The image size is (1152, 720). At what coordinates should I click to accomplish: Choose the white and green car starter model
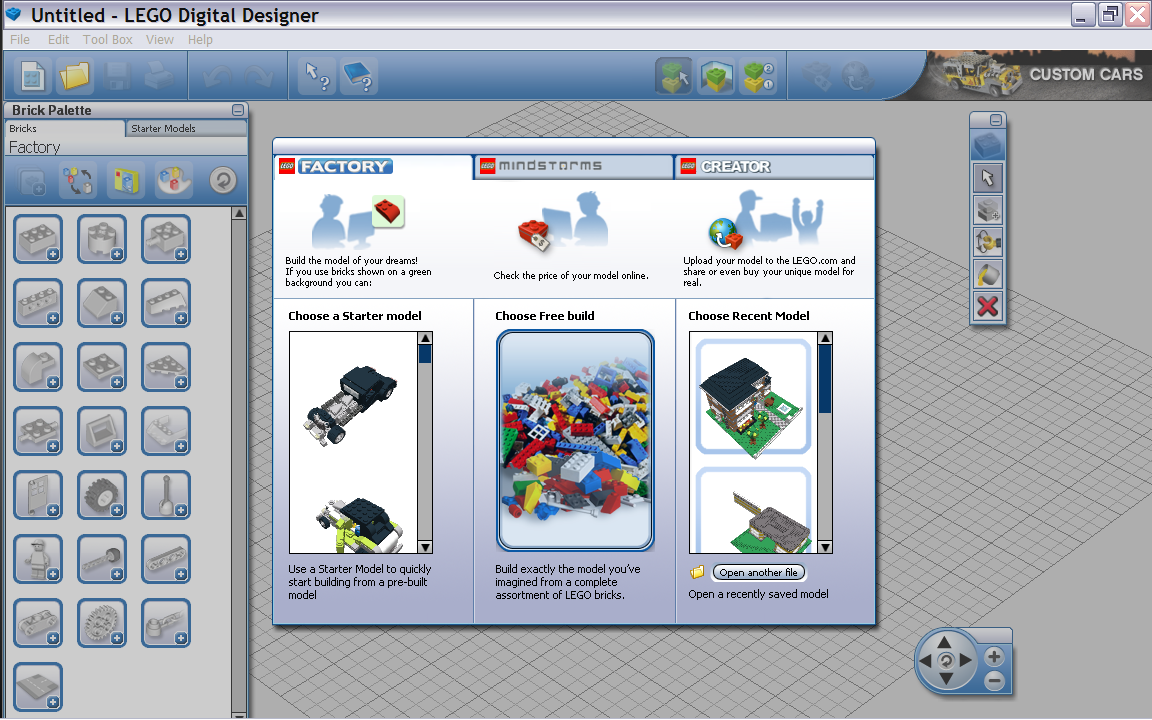[x=360, y=525]
